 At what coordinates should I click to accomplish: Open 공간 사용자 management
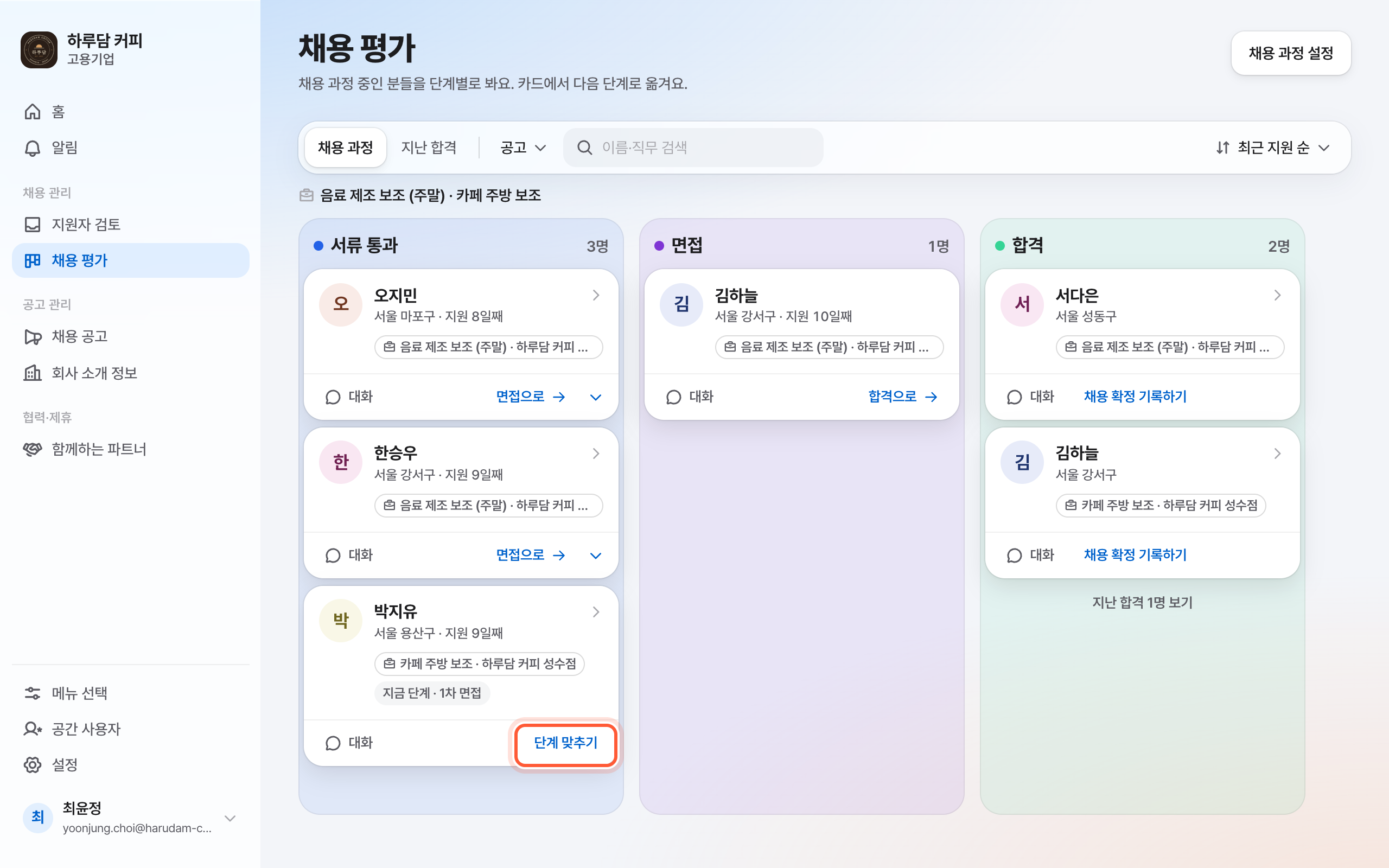tap(130, 729)
